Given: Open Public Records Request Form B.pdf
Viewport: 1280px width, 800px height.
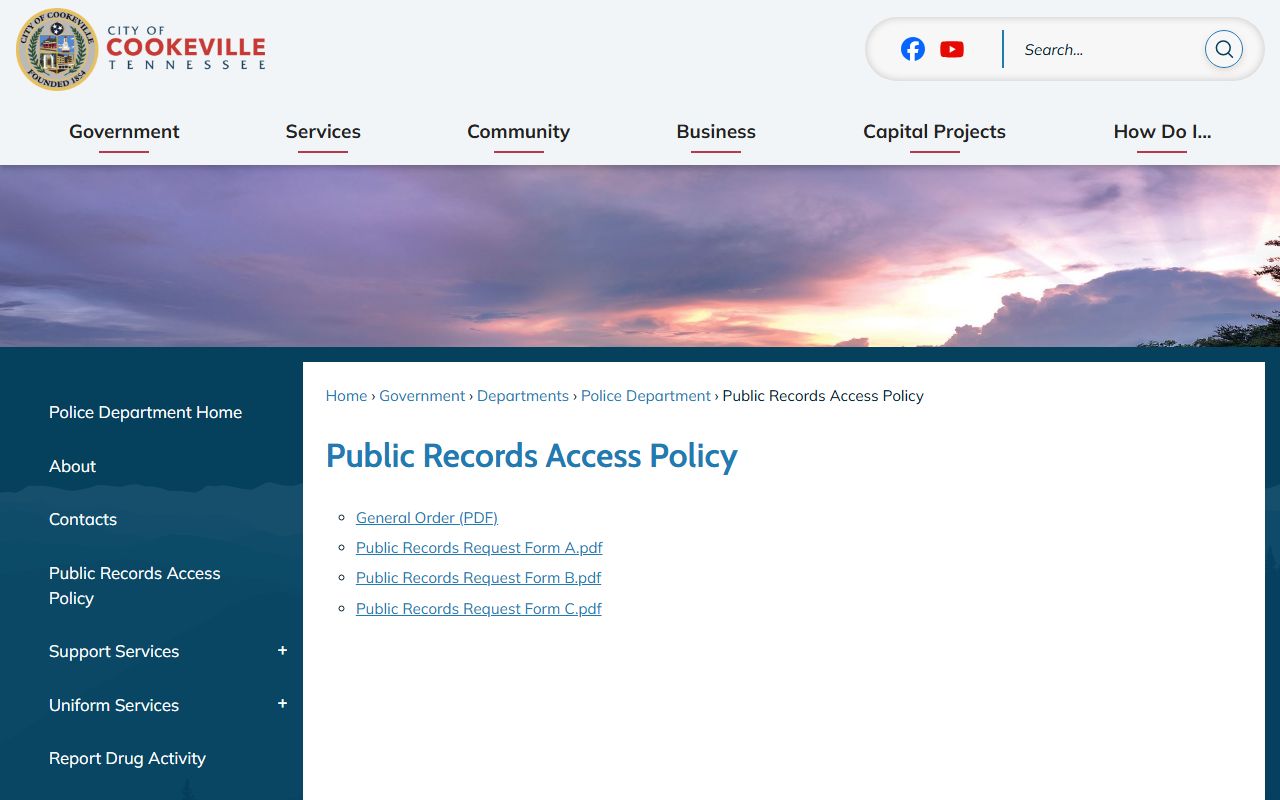Looking at the screenshot, I should tap(478, 578).
